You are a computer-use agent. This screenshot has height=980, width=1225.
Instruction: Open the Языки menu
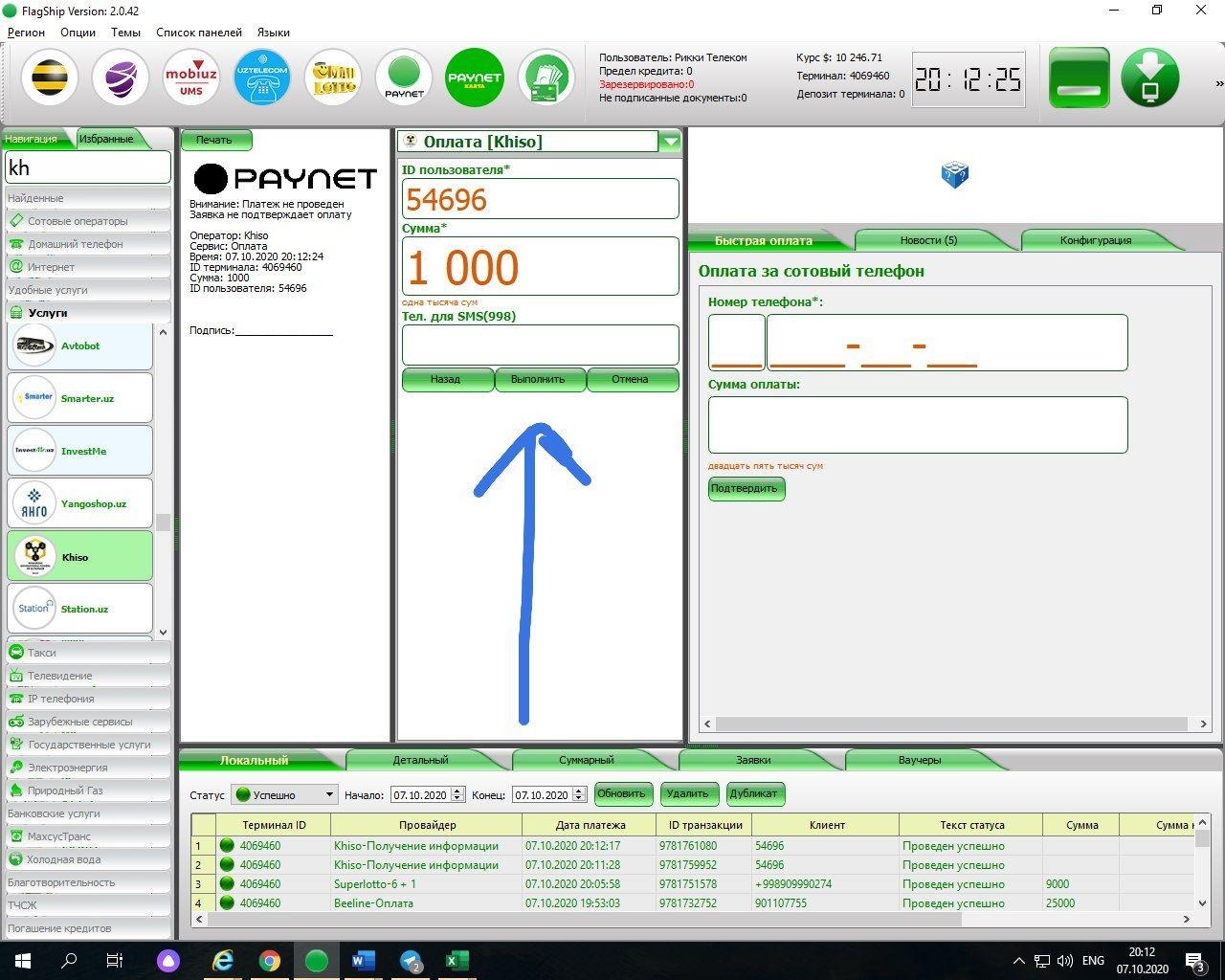point(274,32)
